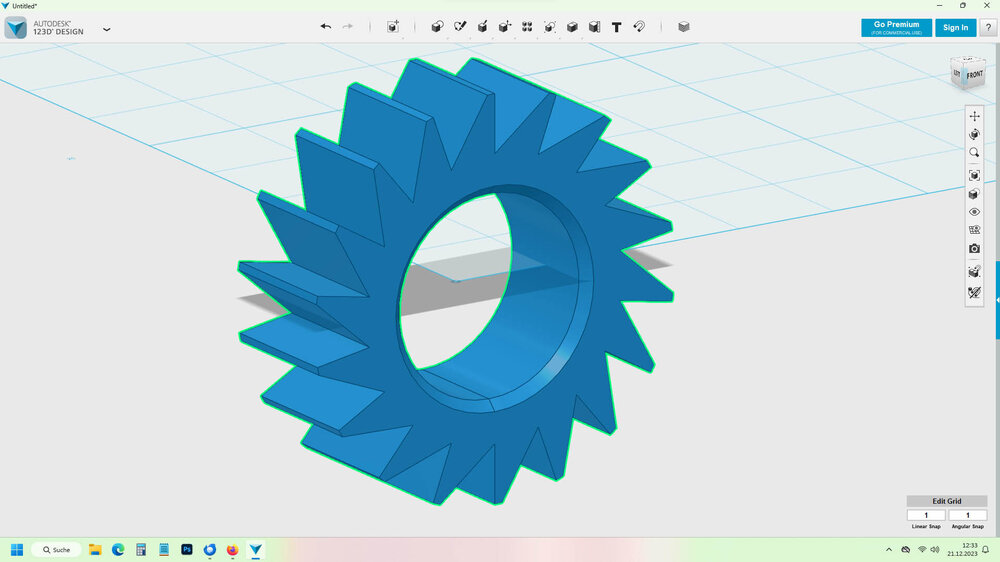Click the Zoom magnifier tool

coord(974,153)
